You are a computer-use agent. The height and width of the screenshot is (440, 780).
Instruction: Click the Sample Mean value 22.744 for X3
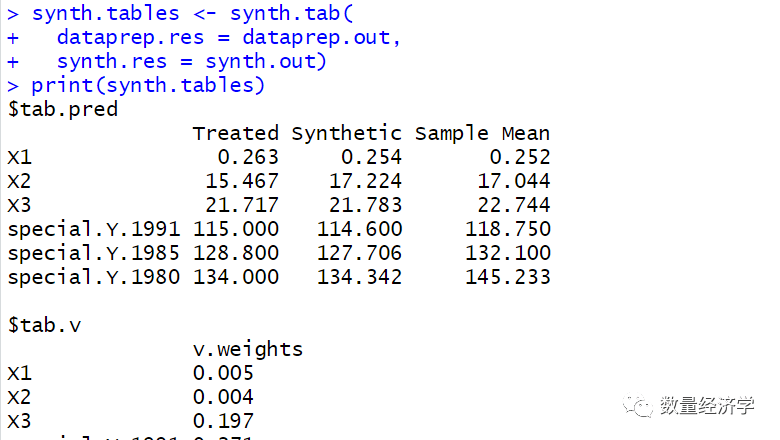[x=514, y=205]
